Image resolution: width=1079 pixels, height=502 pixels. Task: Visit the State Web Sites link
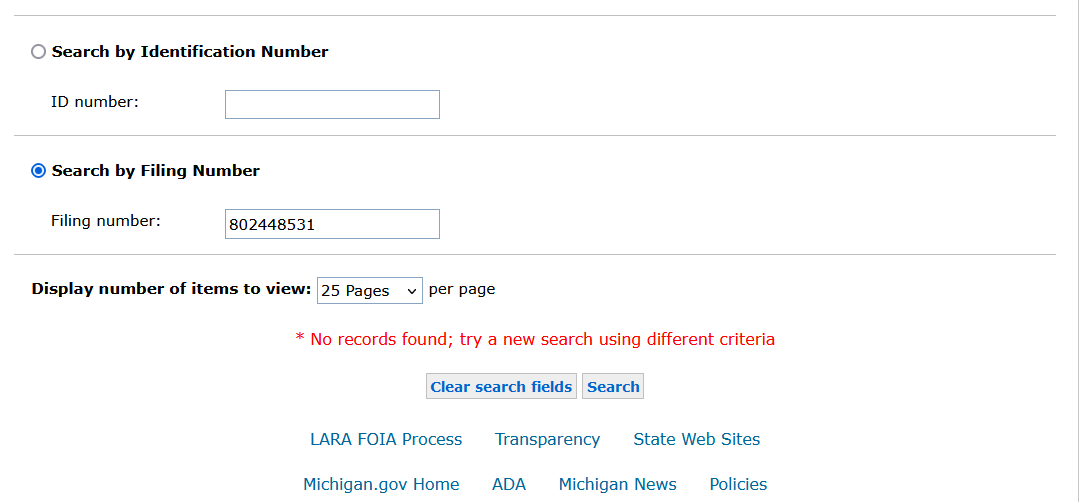click(x=696, y=439)
